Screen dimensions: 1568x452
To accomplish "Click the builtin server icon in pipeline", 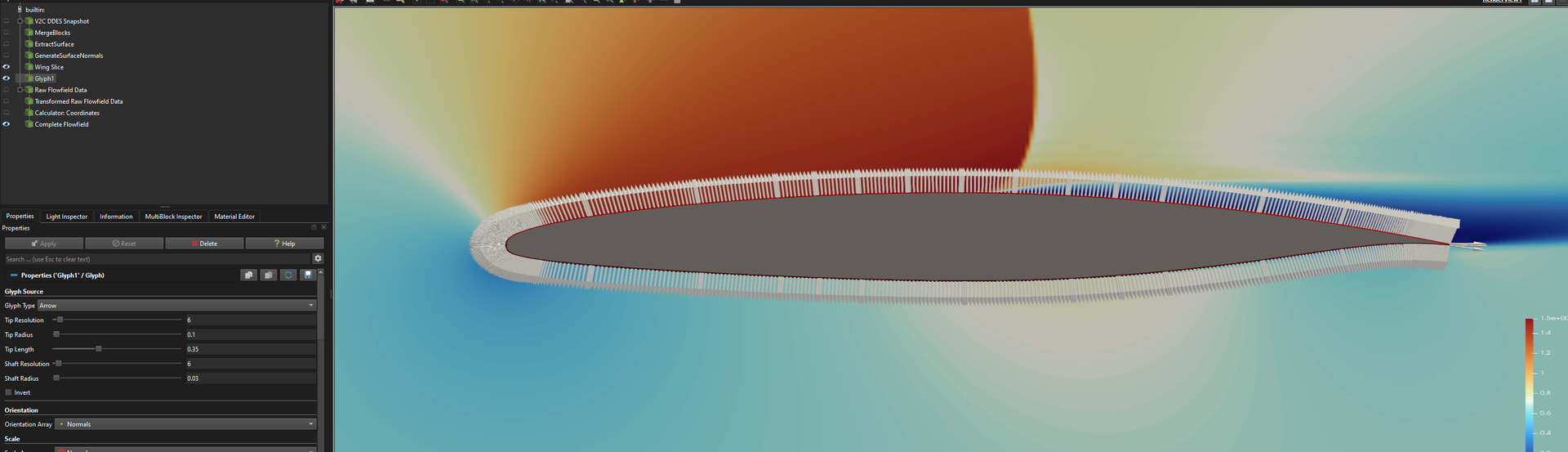I will click(x=20, y=10).
